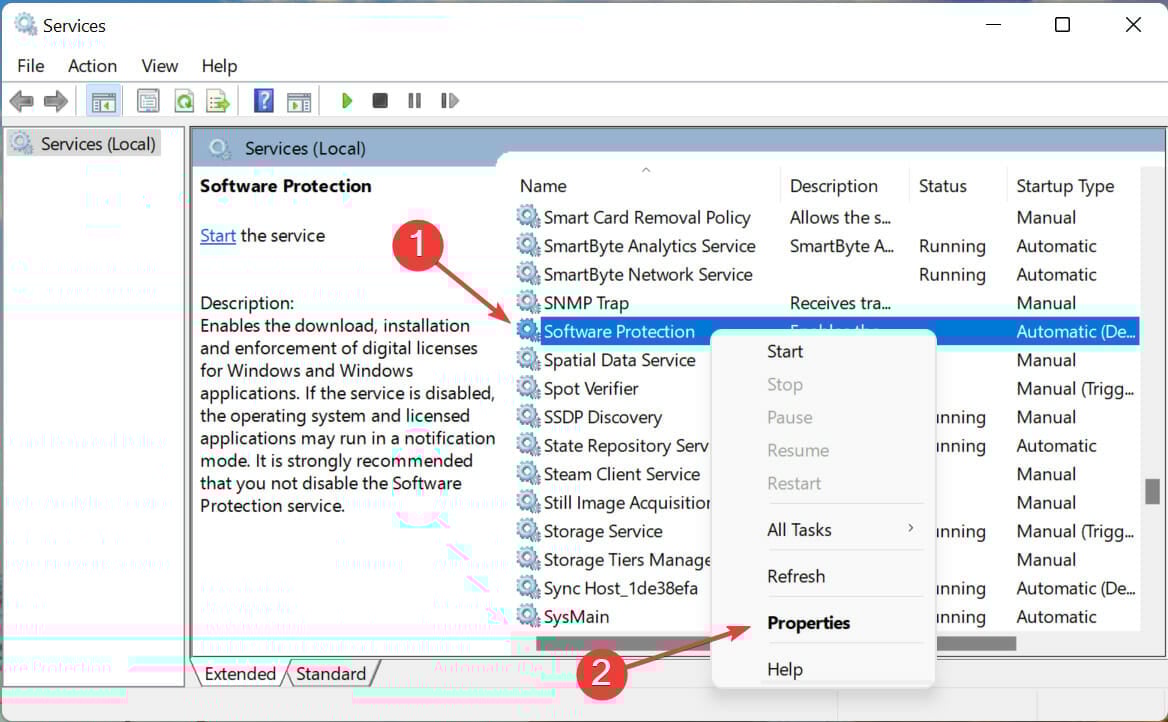Choose Properties in the context menu

coord(808,623)
